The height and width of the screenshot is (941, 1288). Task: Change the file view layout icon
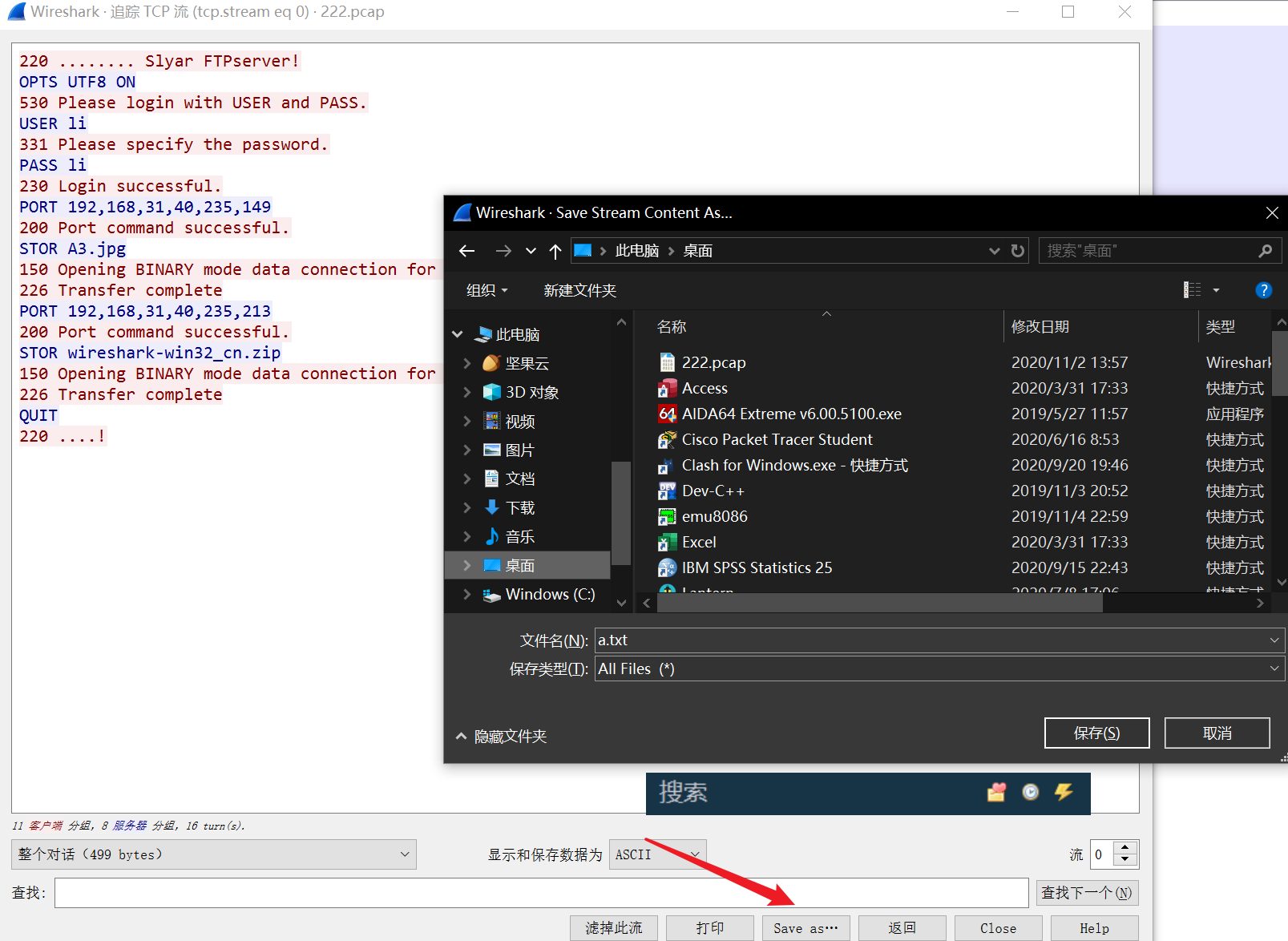1193,290
